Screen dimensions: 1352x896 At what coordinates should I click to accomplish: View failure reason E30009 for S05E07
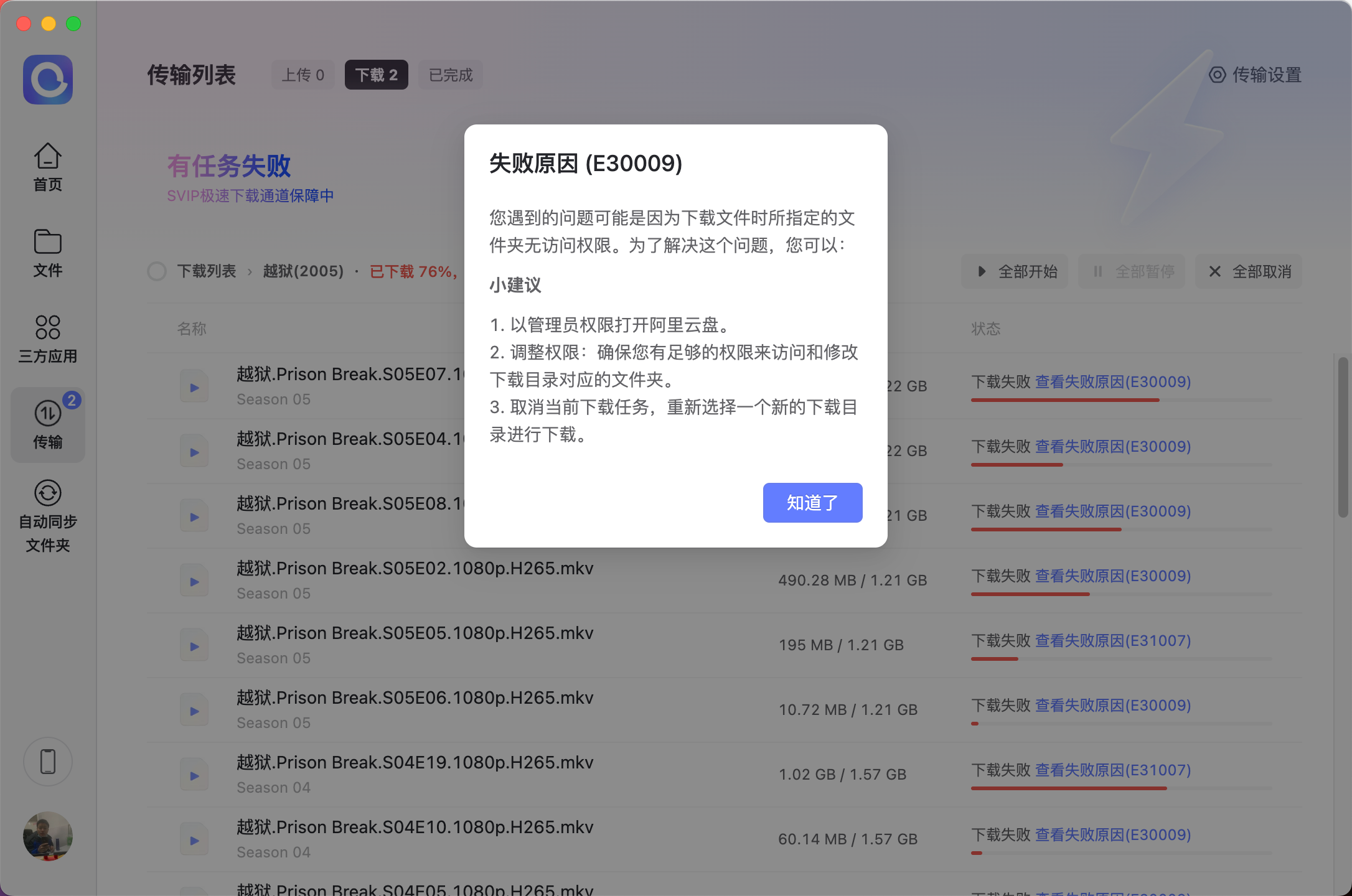pyautogui.click(x=1113, y=381)
